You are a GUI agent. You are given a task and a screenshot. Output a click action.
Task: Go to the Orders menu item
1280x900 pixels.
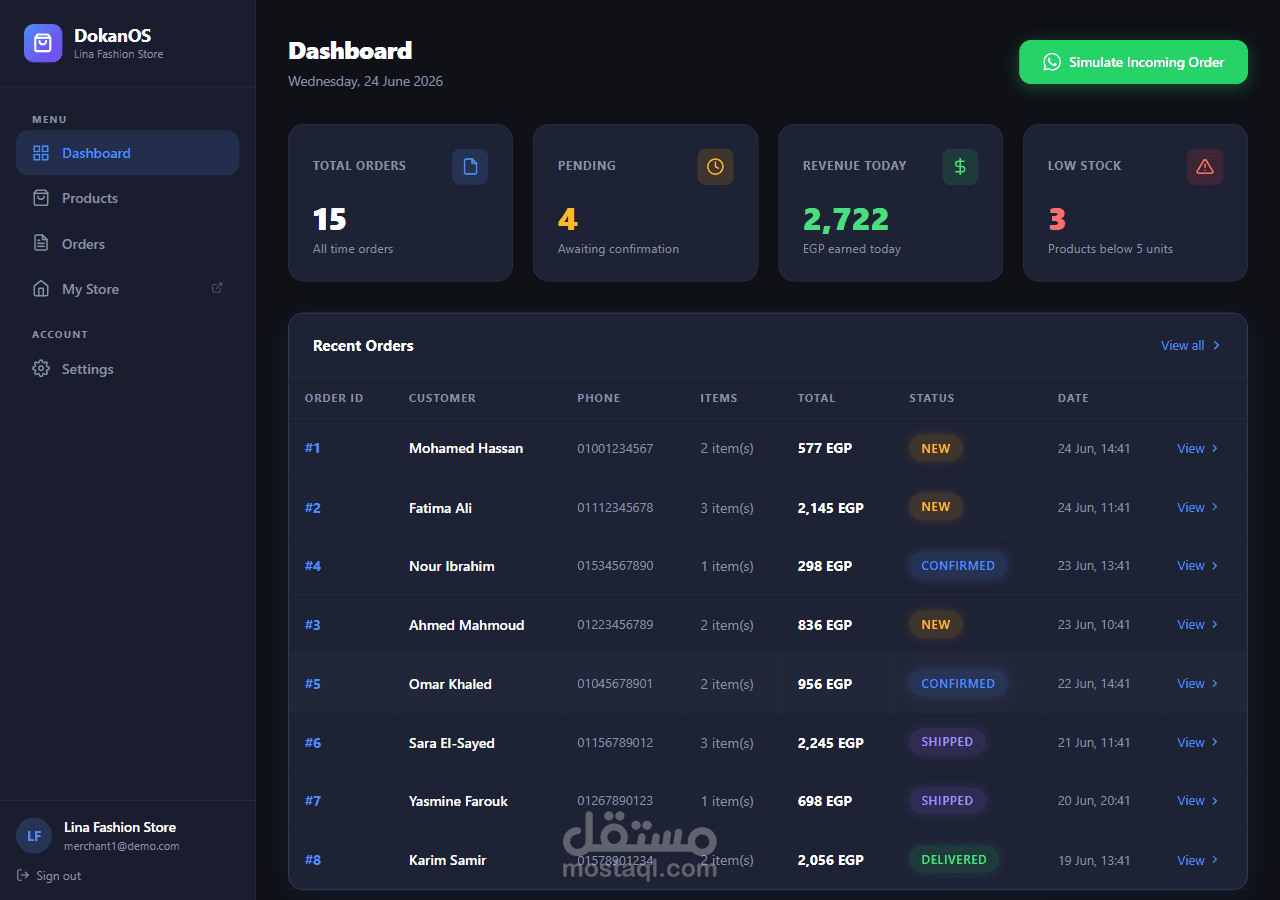click(x=128, y=244)
